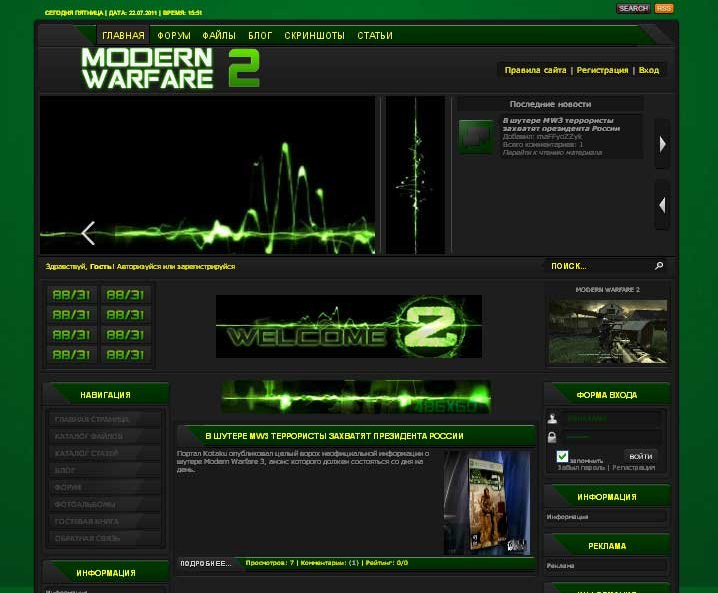
Task: Focus the password field
Action: [612, 437]
